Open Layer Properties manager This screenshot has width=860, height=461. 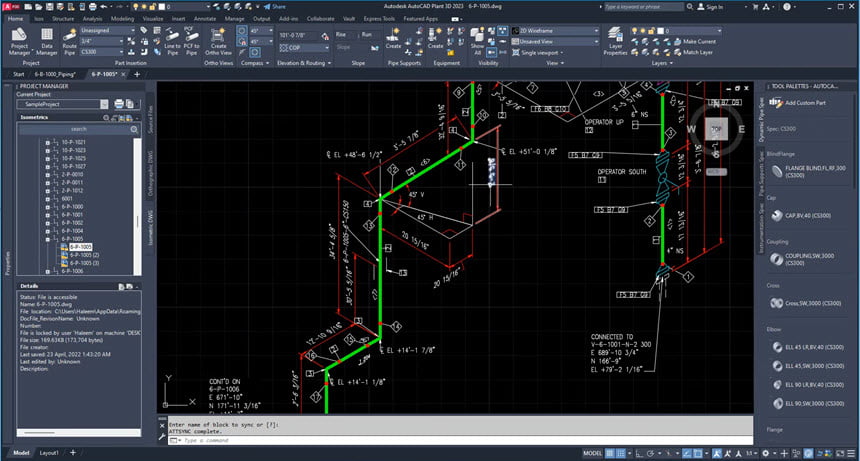615,42
